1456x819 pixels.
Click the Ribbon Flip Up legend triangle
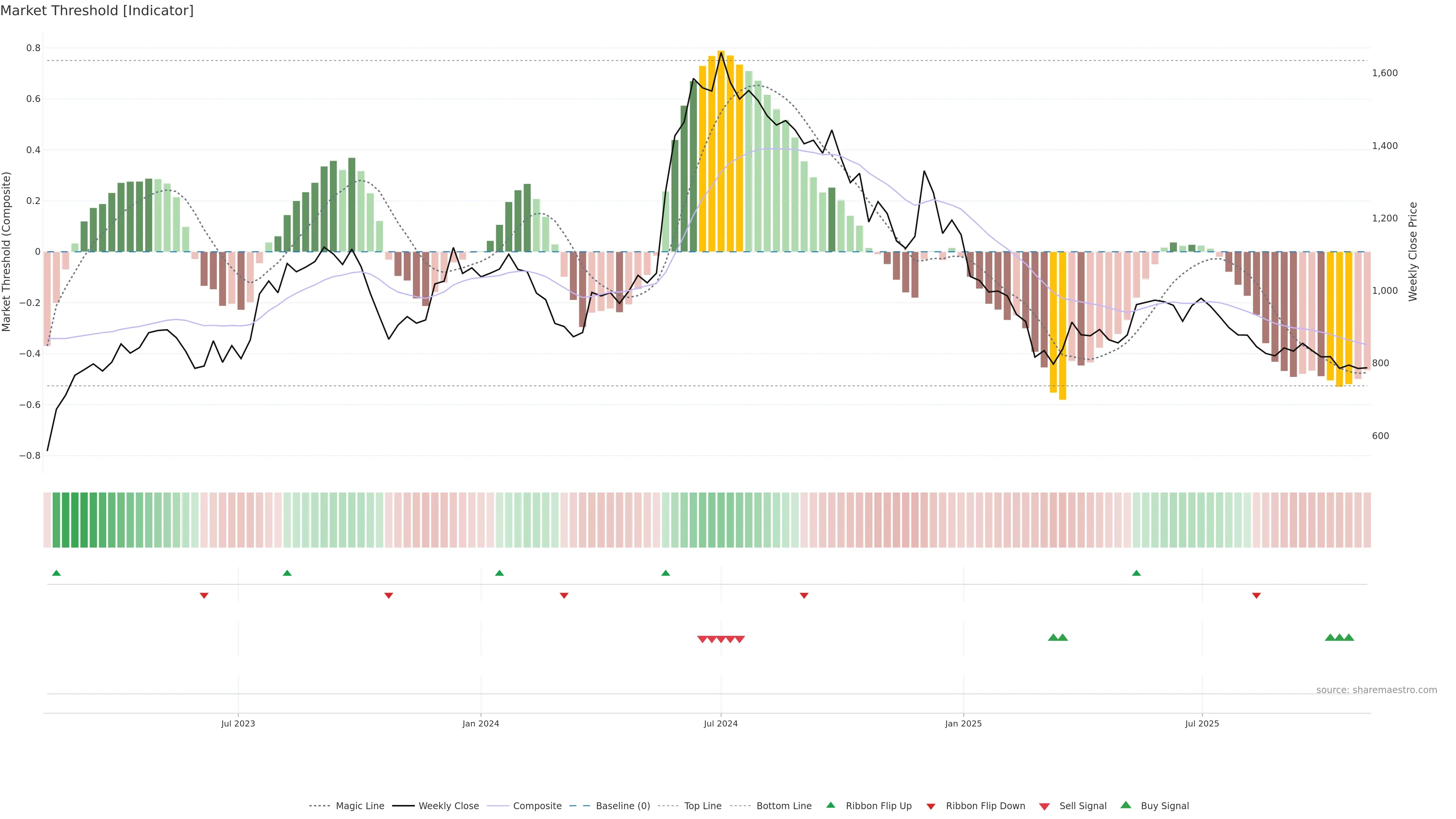(830, 805)
